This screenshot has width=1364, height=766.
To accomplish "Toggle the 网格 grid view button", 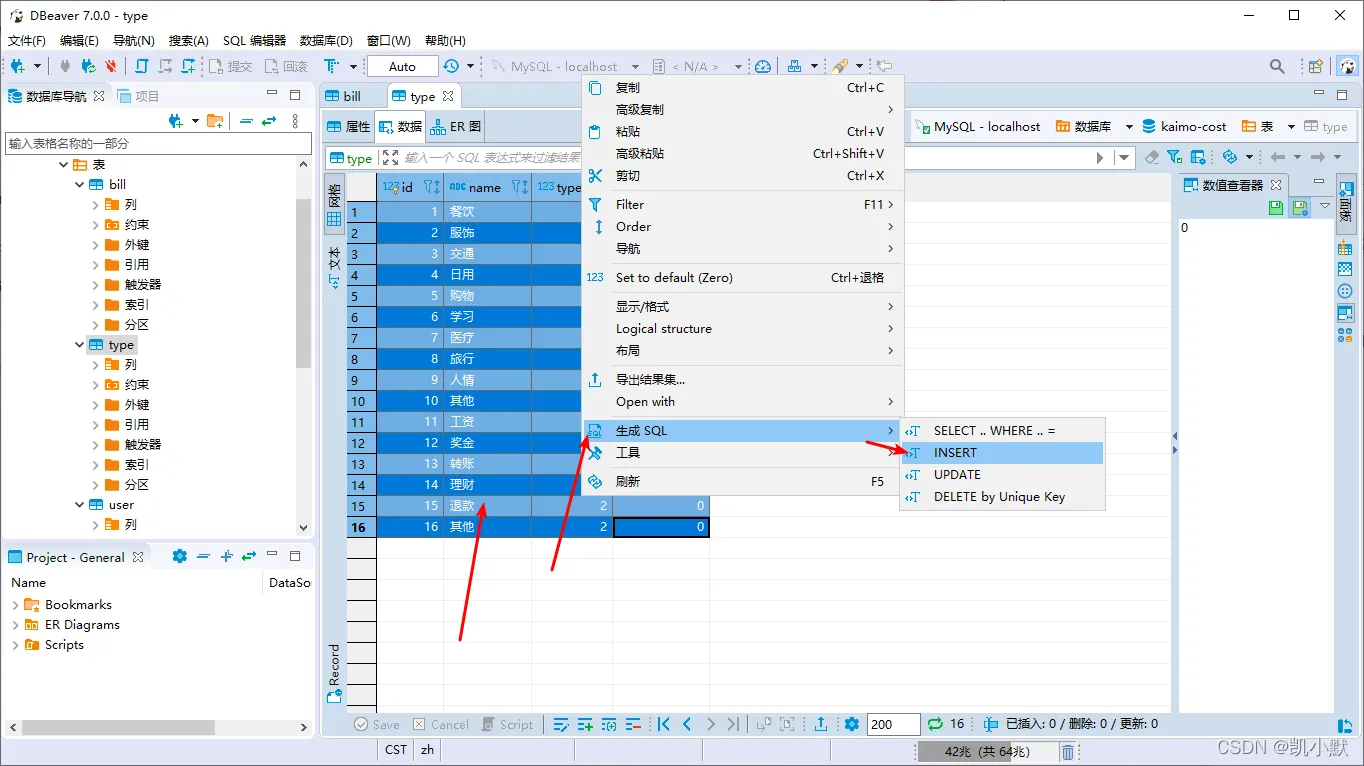I will (x=334, y=204).
